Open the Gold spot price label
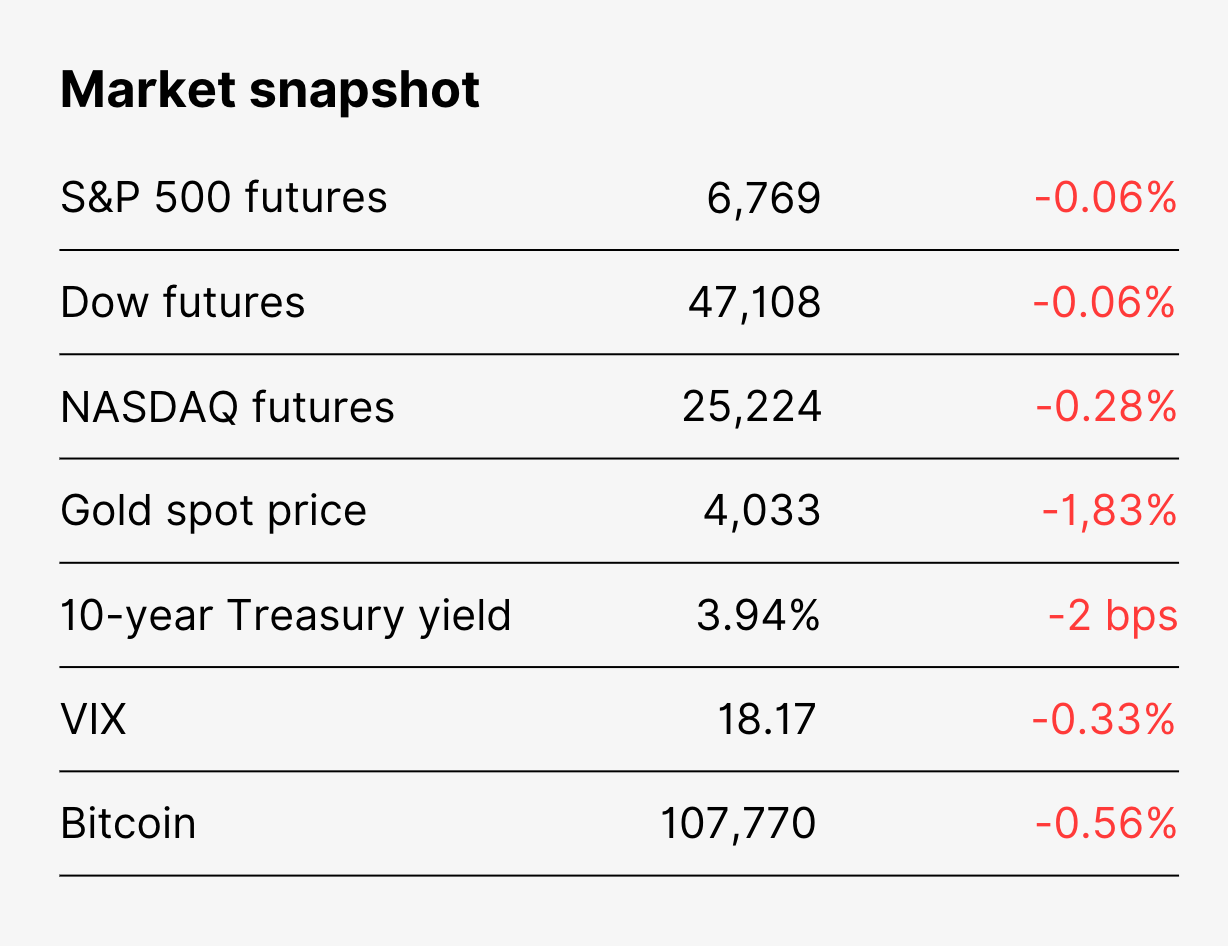The image size is (1228, 946). pyautogui.click(x=214, y=512)
